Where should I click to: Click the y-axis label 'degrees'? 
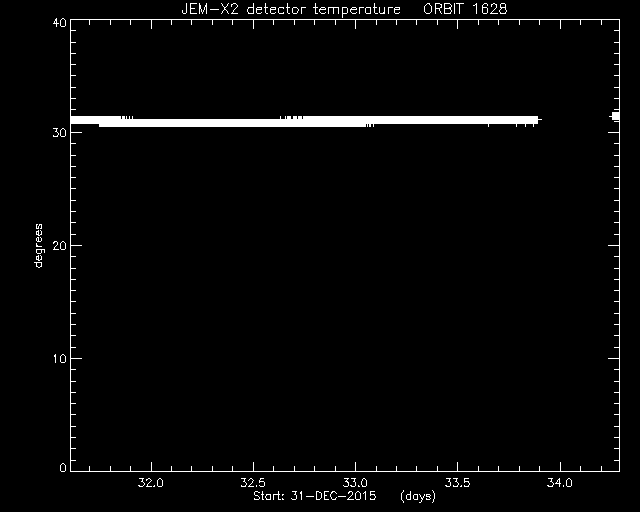(x=38, y=245)
